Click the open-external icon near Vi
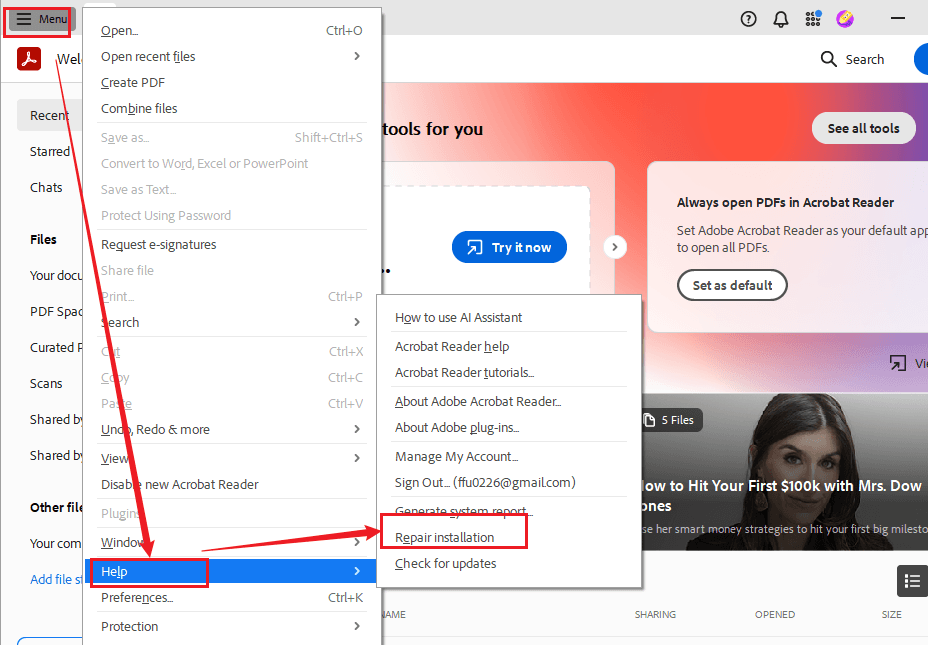The width and height of the screenshot is (928, 645). pos(898,363)
